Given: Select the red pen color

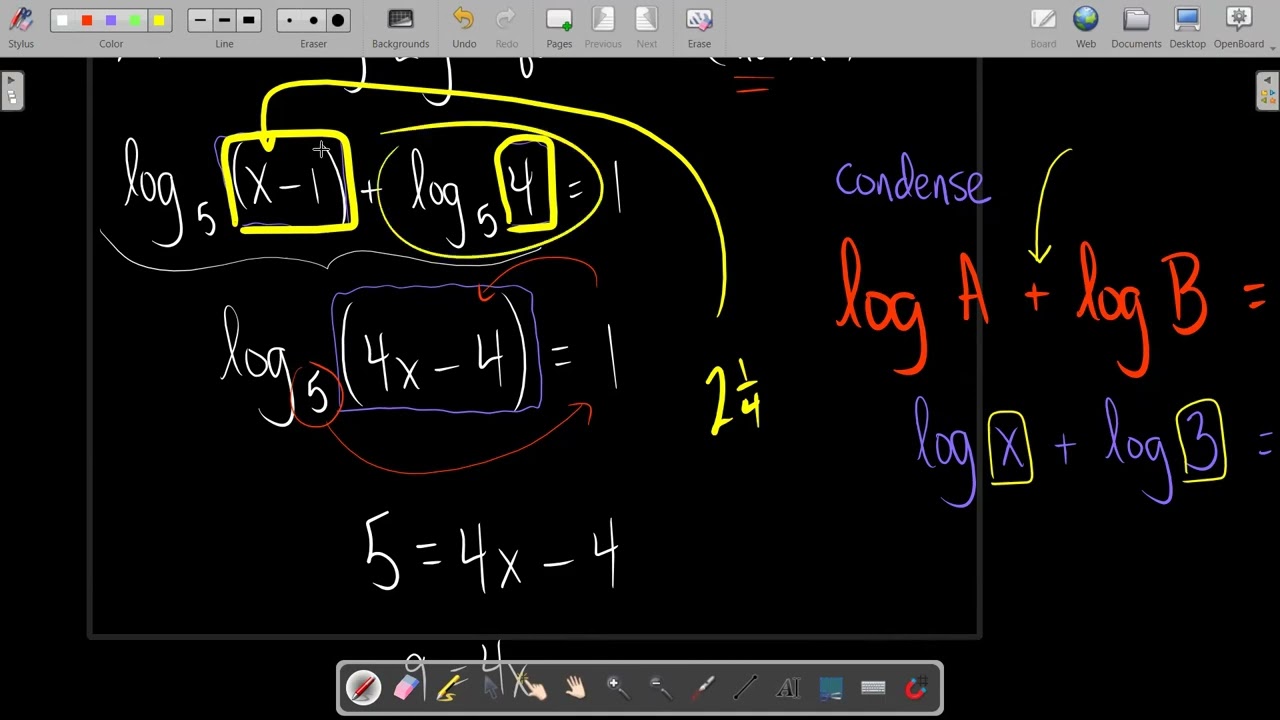Looking at the screenshot, I should point(87,20).
